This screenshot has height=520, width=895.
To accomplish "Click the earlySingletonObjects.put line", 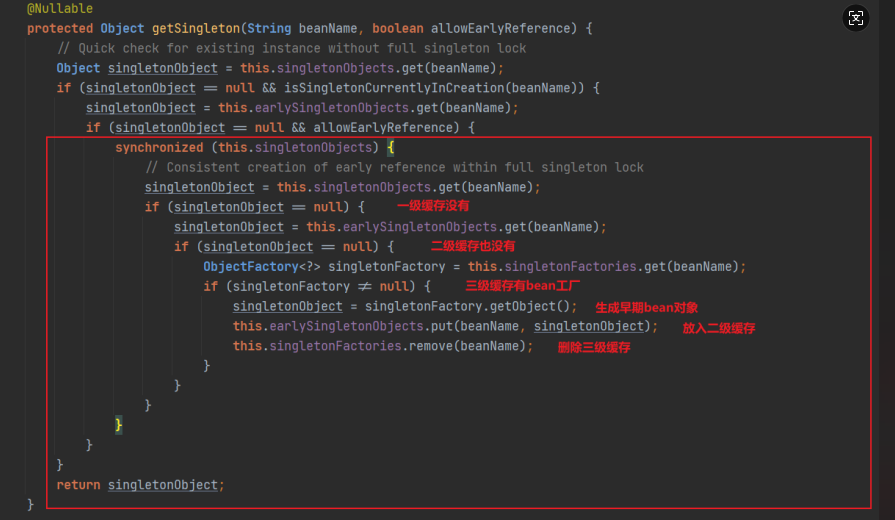I will coord(445,326).
